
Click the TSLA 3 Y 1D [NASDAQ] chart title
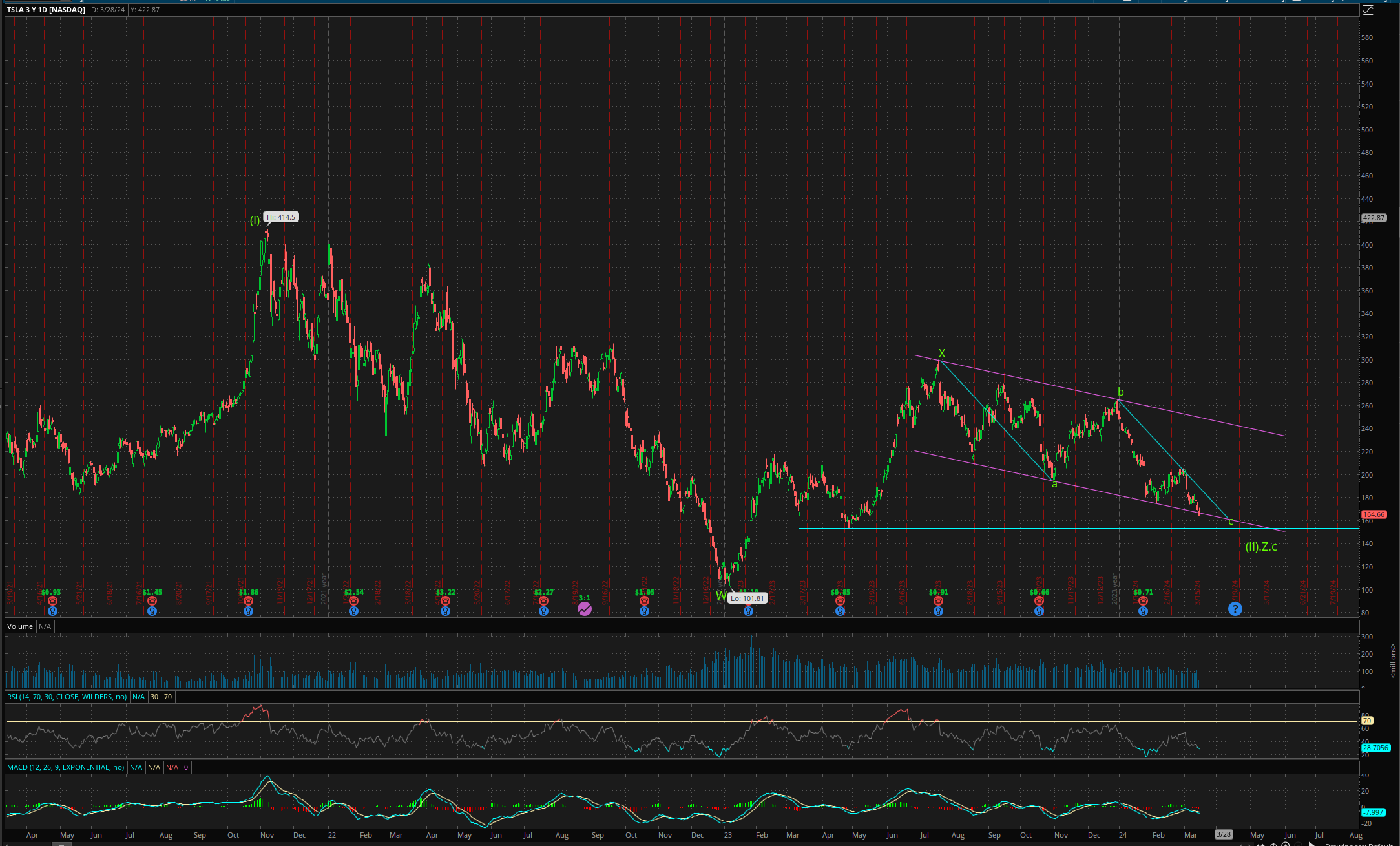point(46,10)
